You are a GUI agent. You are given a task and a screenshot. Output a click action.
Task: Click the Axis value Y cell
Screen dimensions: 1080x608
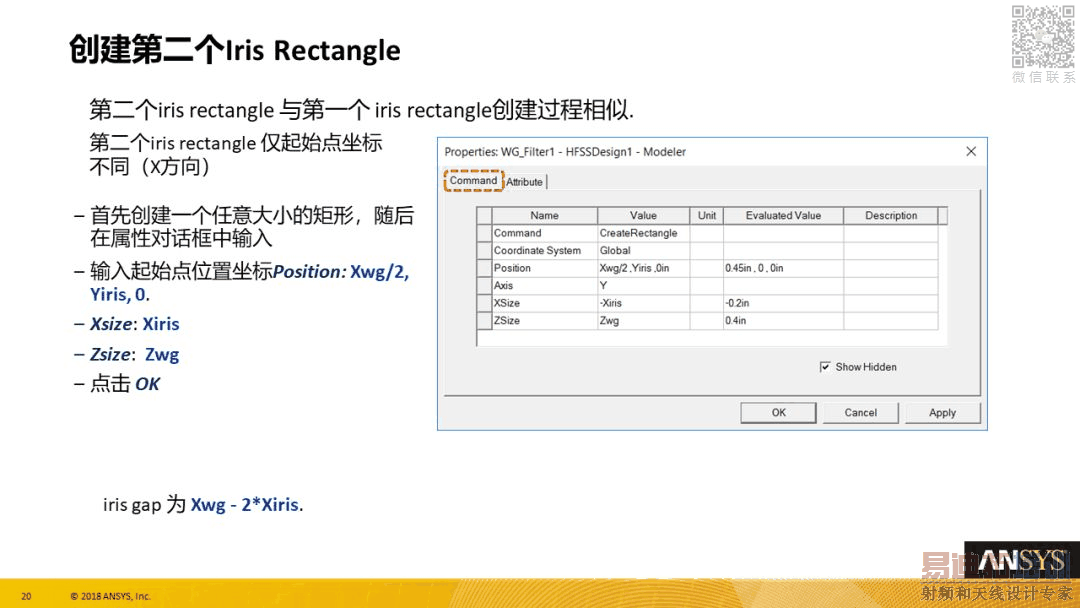point(643,285)
